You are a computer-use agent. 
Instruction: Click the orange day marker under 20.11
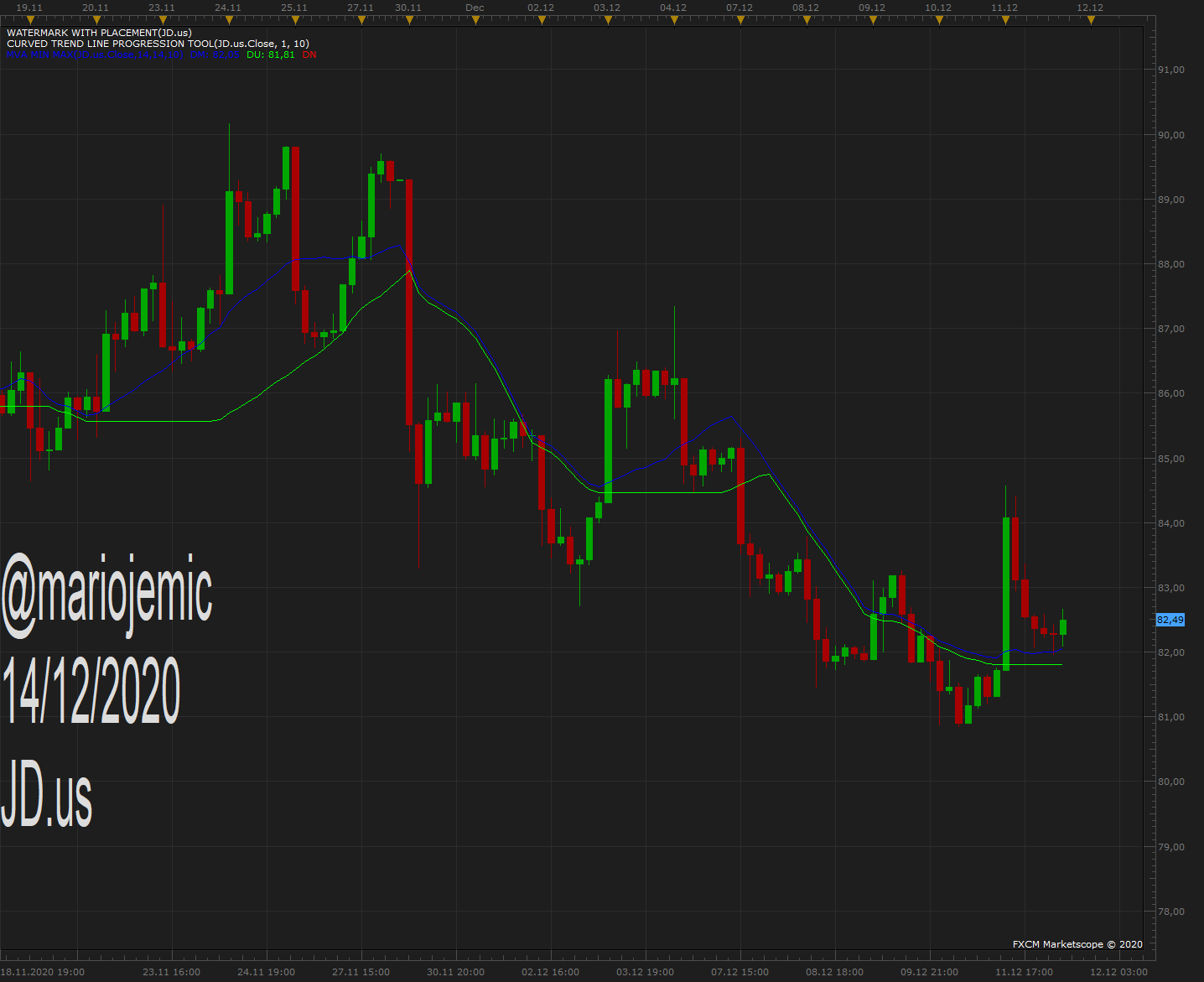(96, 20)
